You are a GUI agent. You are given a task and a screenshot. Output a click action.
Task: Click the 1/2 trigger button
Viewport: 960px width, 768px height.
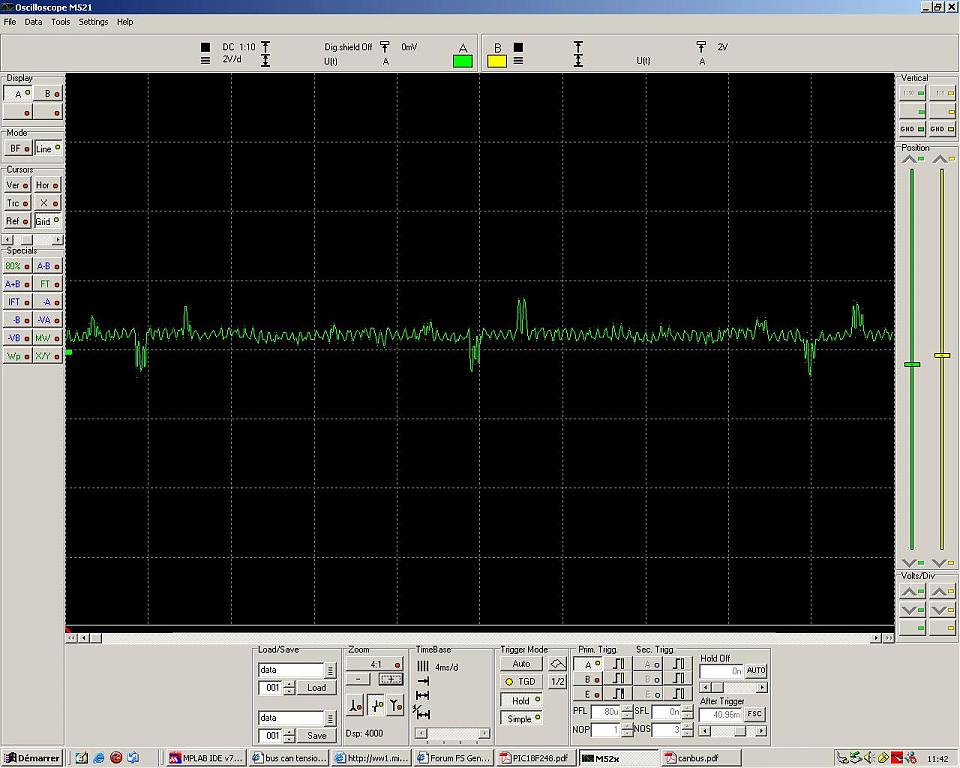coord(557,682)
